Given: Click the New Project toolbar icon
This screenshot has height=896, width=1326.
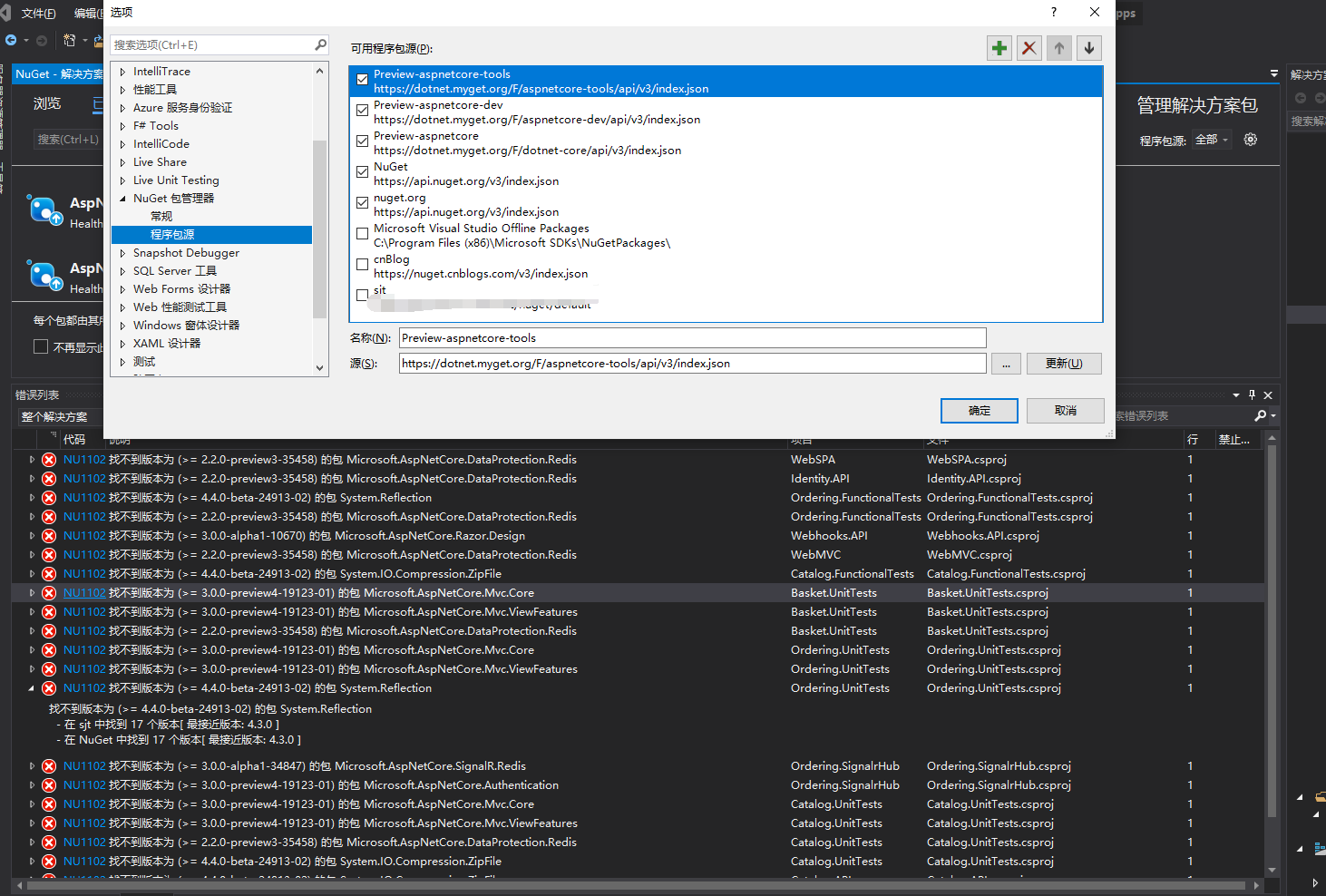Looking at the screenshot, I should [70, 40].
